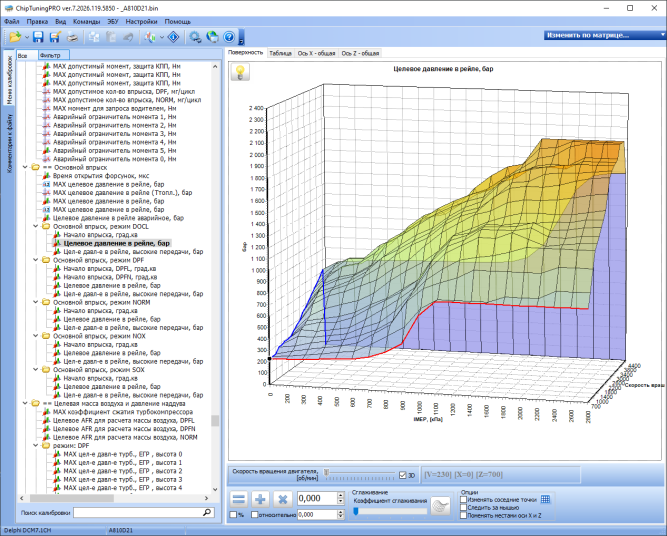The image size is (667, 536).
Task: Open the blue diamond info icon
Action: click(x=174, y=37)
